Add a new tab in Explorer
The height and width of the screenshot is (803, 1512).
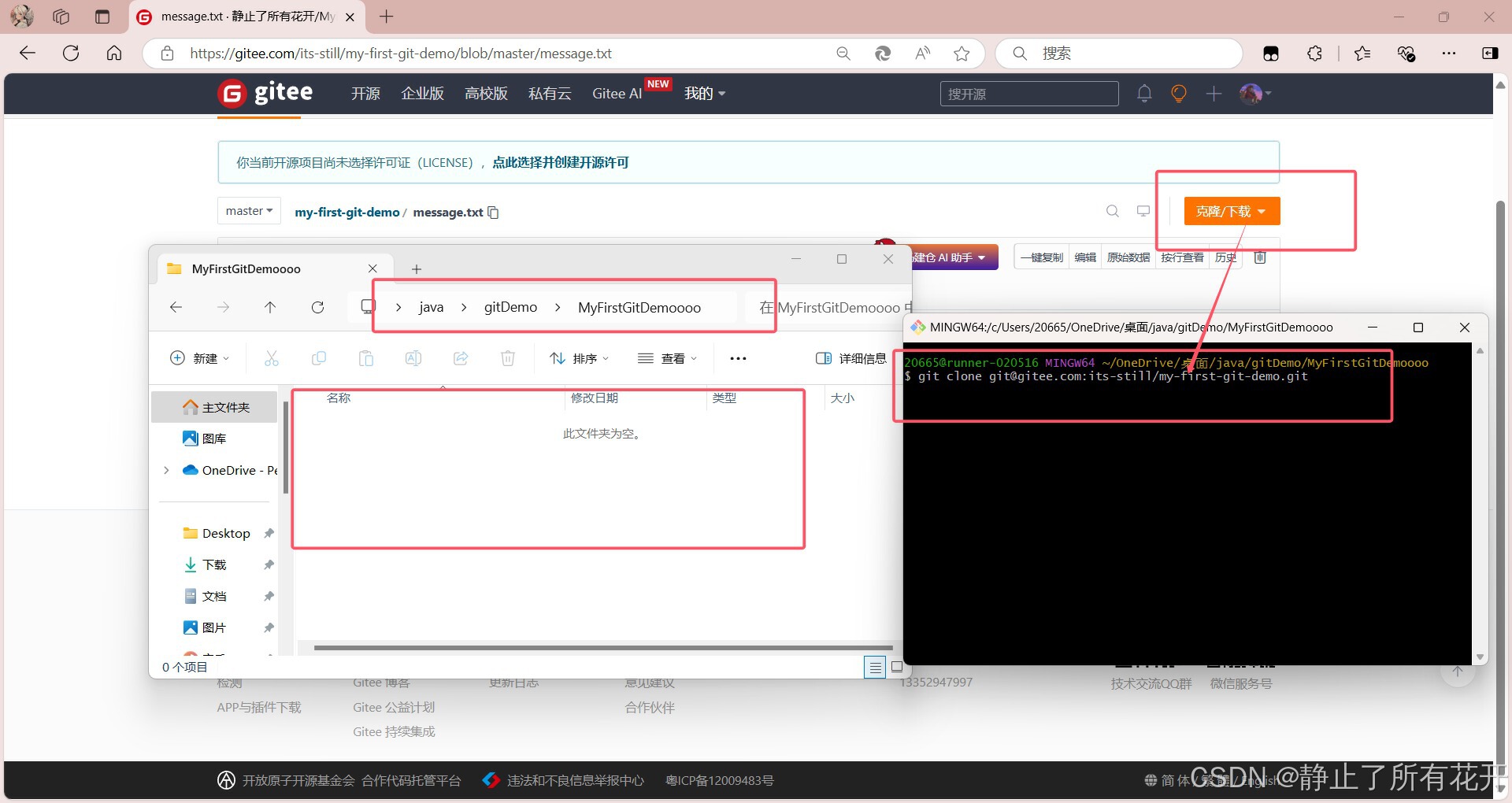click(417, 269)
